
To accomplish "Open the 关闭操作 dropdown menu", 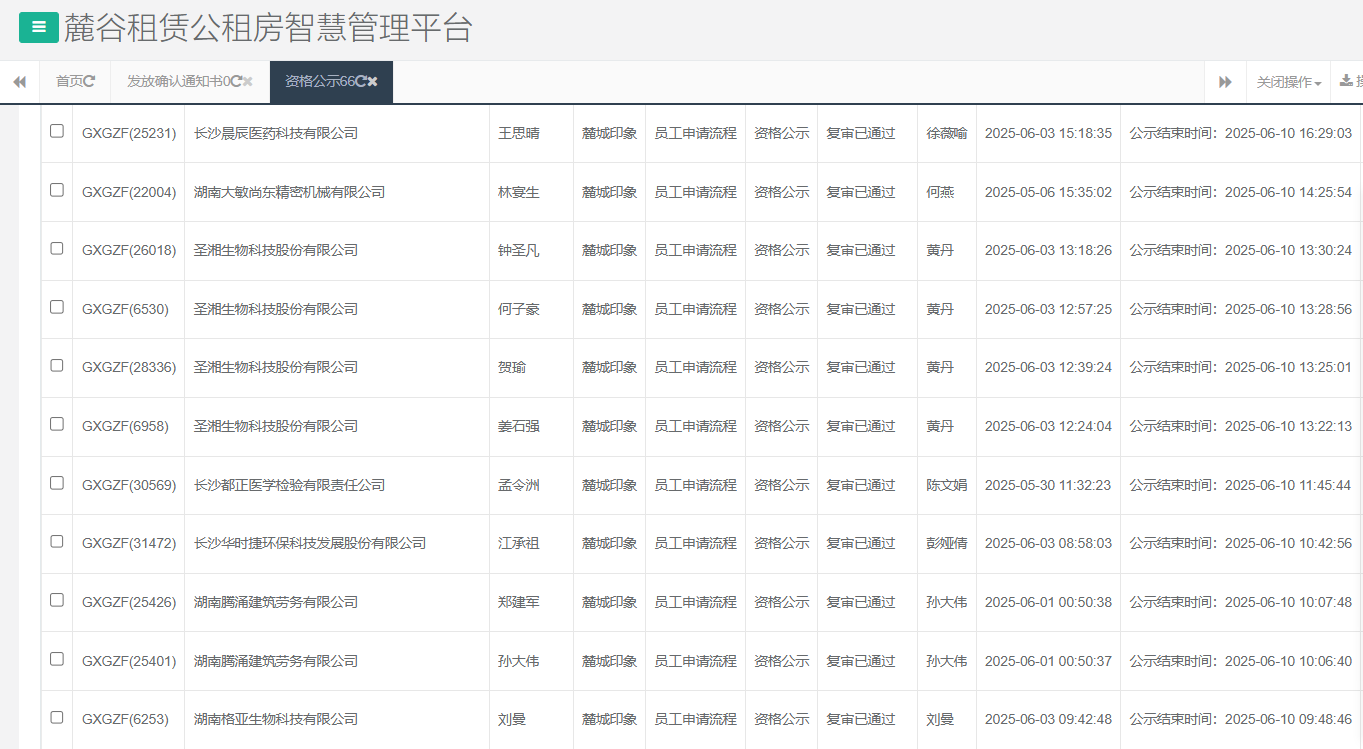I will tap(1288, 82).
